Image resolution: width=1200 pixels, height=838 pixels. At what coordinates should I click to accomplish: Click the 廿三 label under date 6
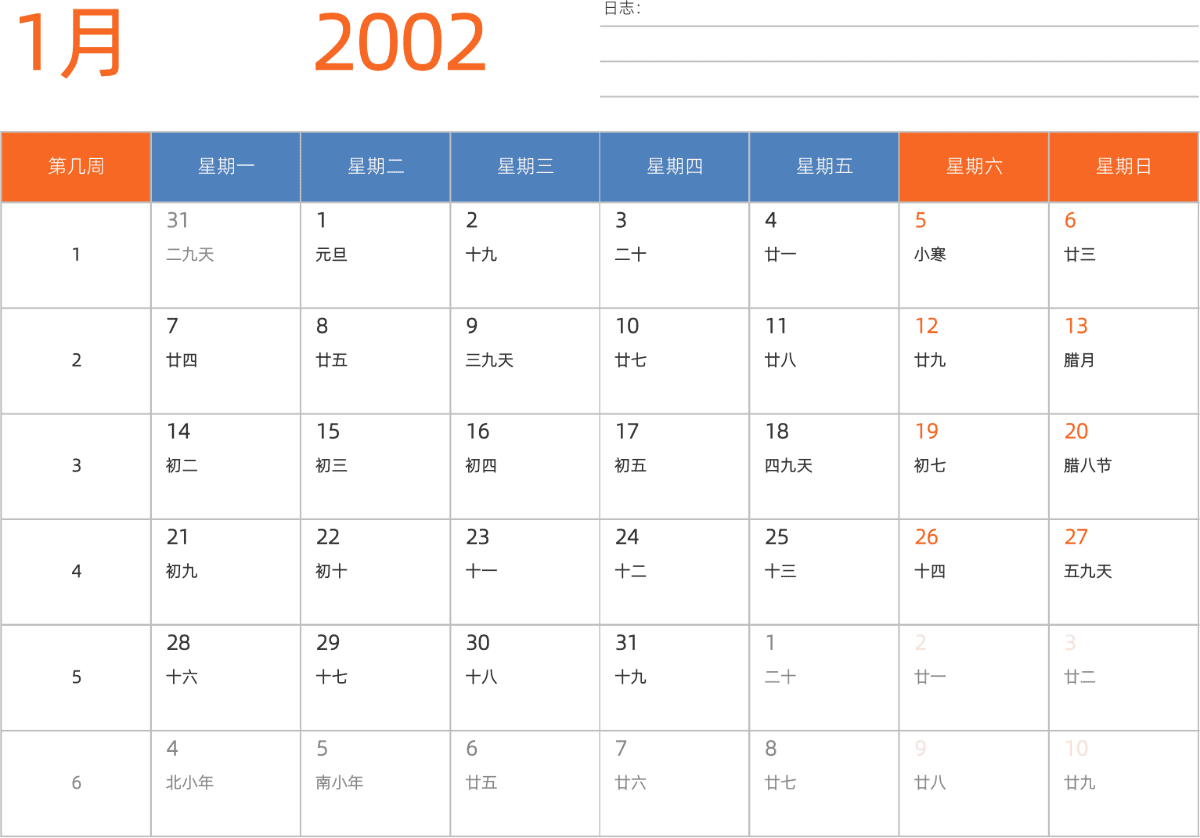(1080, 255)
